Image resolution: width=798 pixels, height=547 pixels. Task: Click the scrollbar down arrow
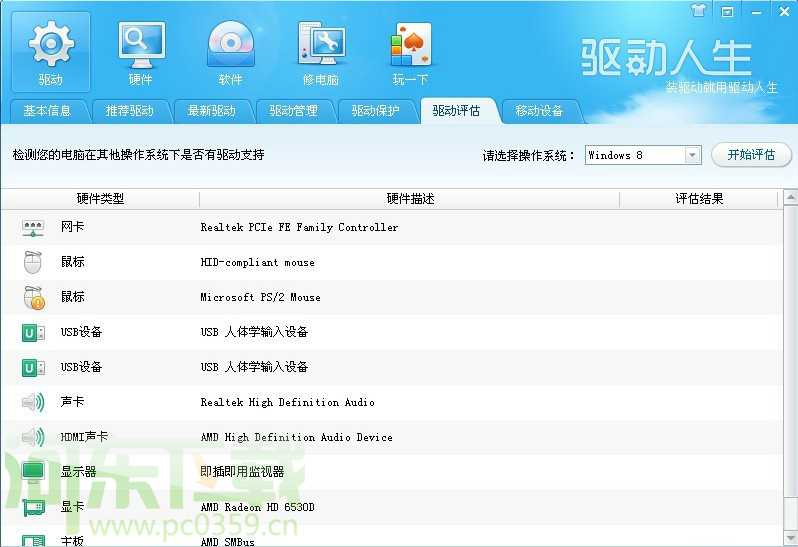790,537
